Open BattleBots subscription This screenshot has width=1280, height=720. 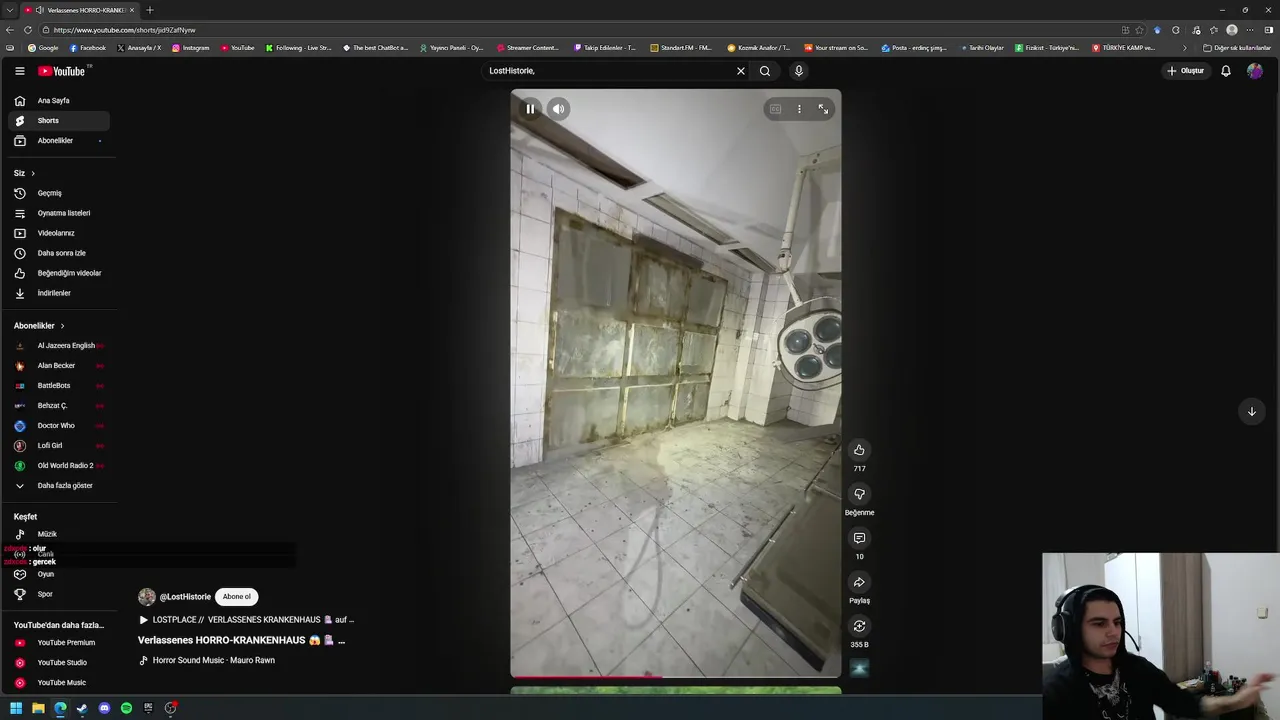pyautogui.click(x=58, y=386)
